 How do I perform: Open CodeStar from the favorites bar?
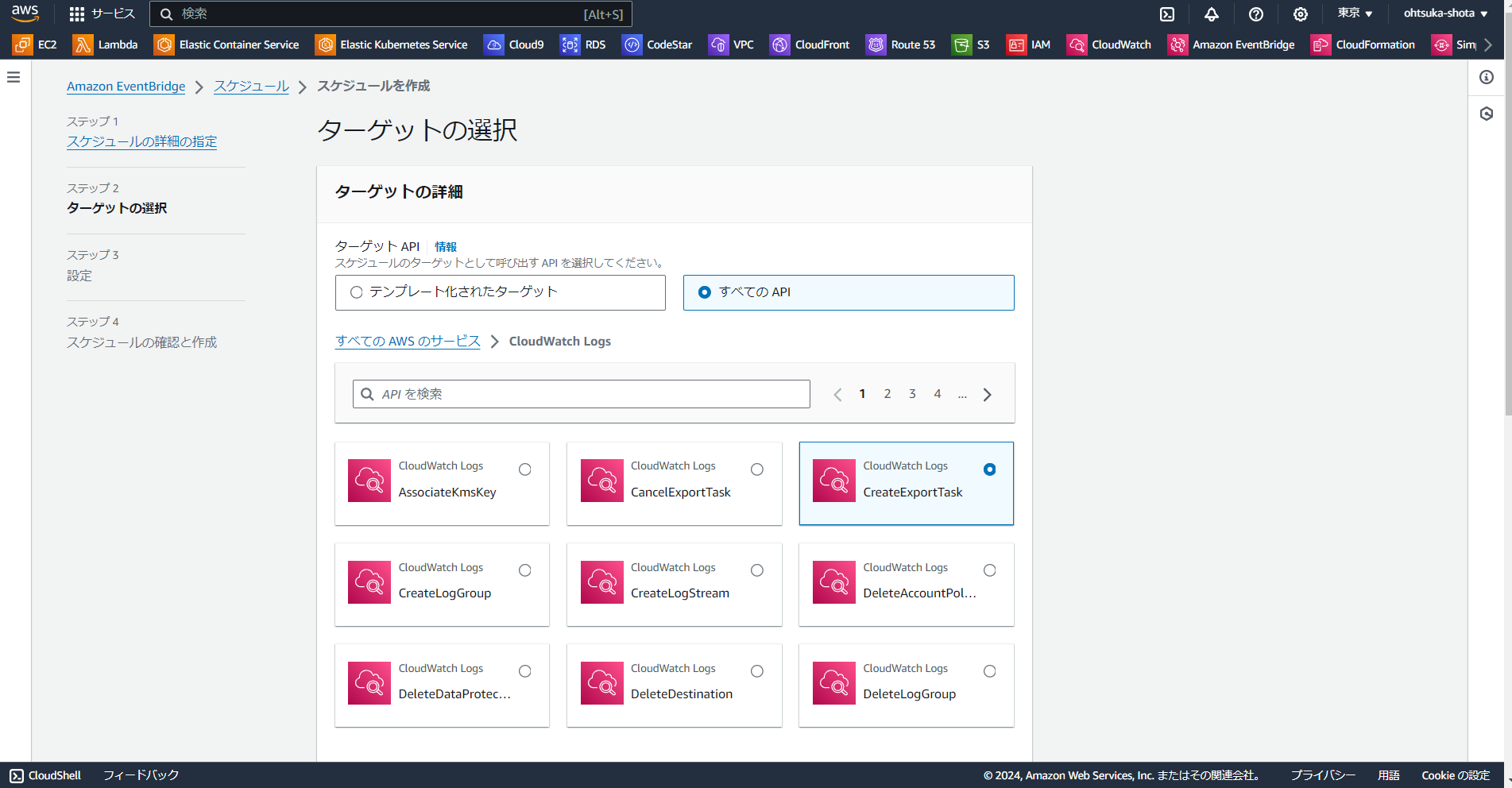pos(657,45)
